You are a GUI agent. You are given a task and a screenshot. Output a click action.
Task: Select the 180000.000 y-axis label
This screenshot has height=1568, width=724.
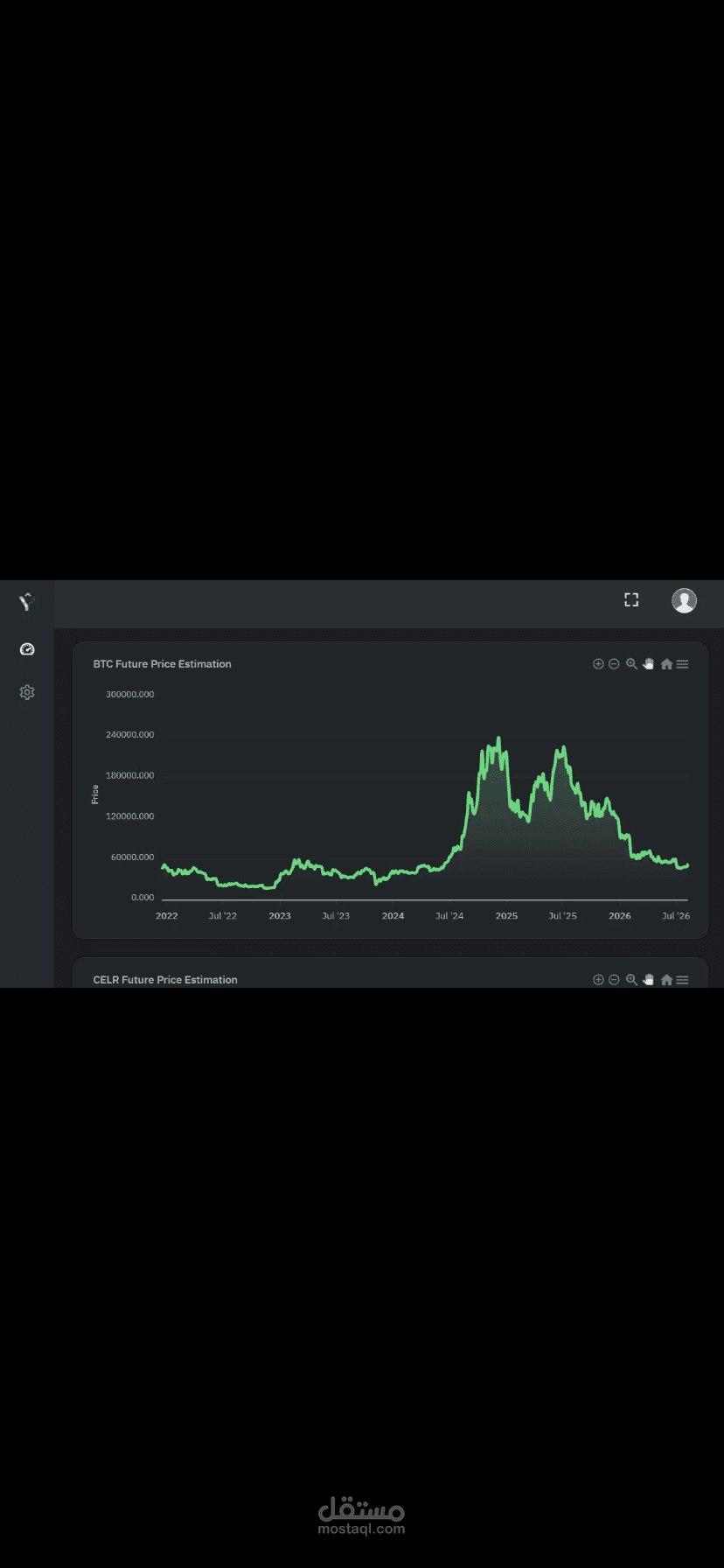pyautogui.click(x=130, y=776)
